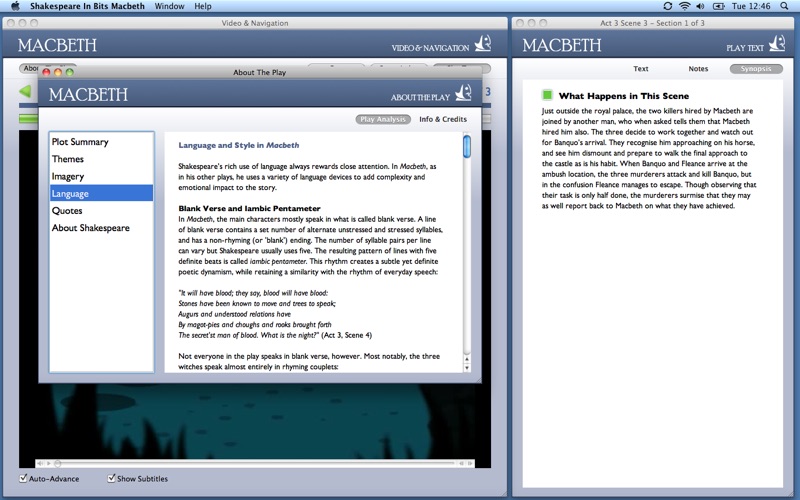800x500 pixels.
Task: Click the step-forward button on video bar
Action: (469, 463)
